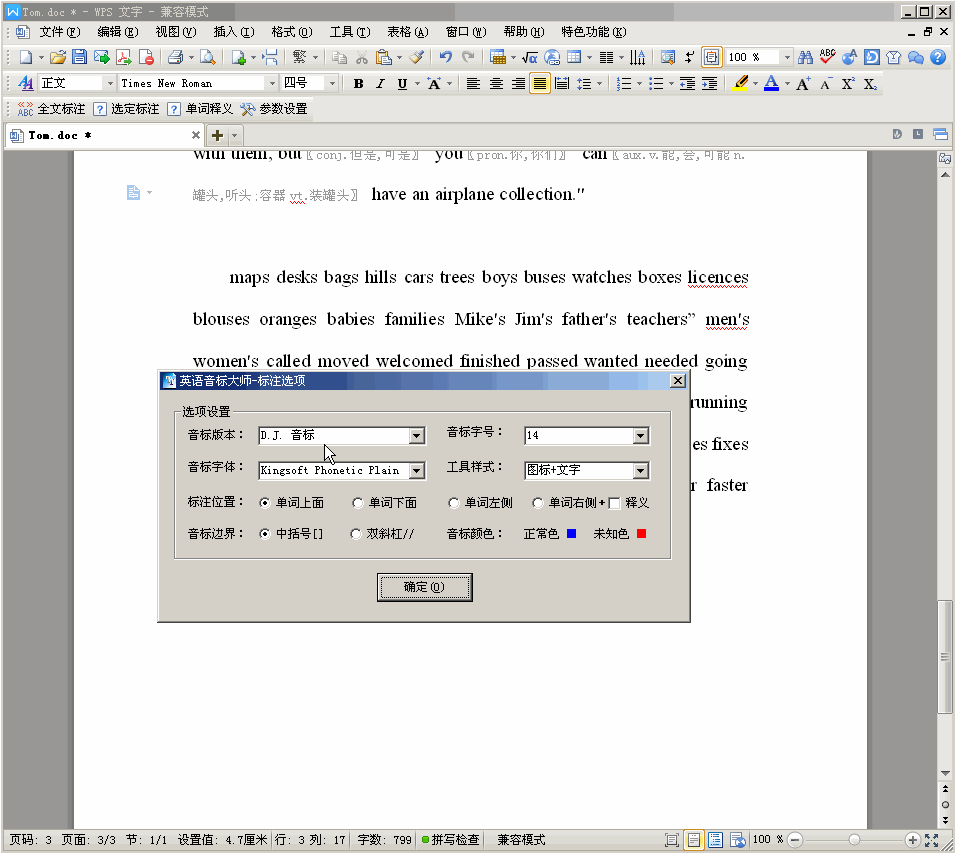Choose 双斜杠// phonetic boundary
The width and height of the screenshot is (955, 853).
[356, 534]
